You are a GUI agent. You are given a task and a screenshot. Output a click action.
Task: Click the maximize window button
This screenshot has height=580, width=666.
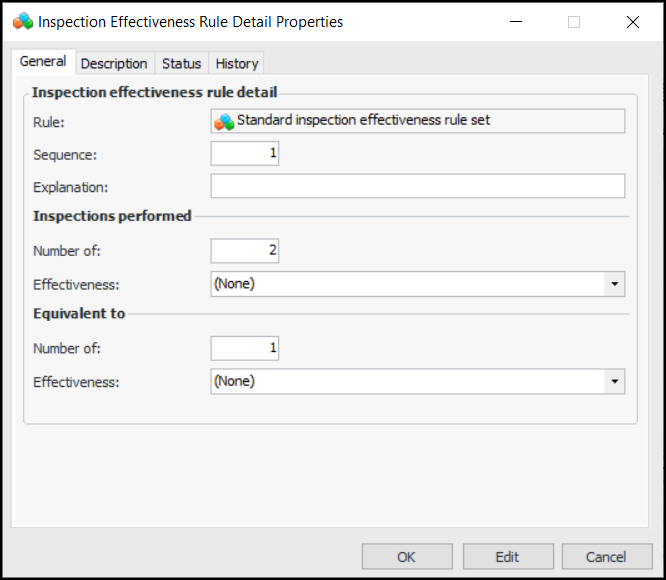click(x=574, y=21)
